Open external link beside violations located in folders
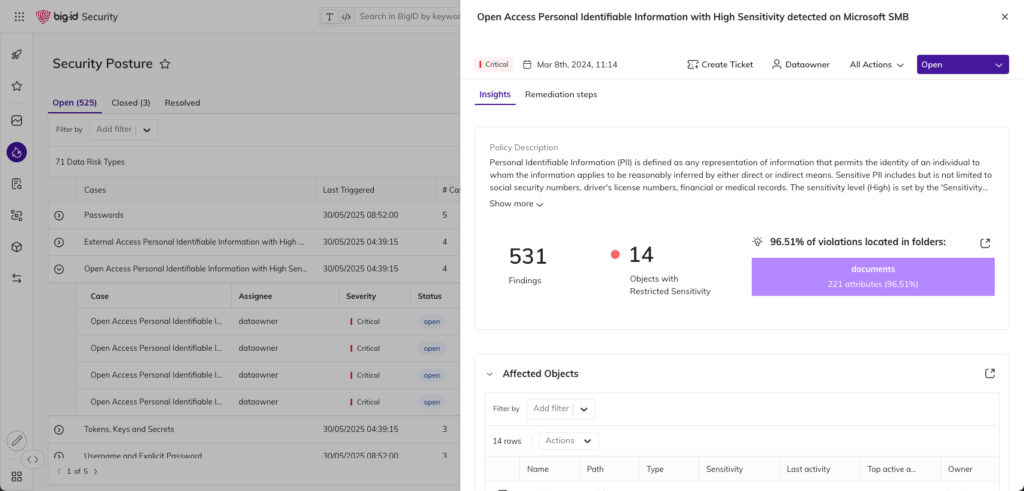Screen dimensions: 1024x491 [x=985, y=243]
